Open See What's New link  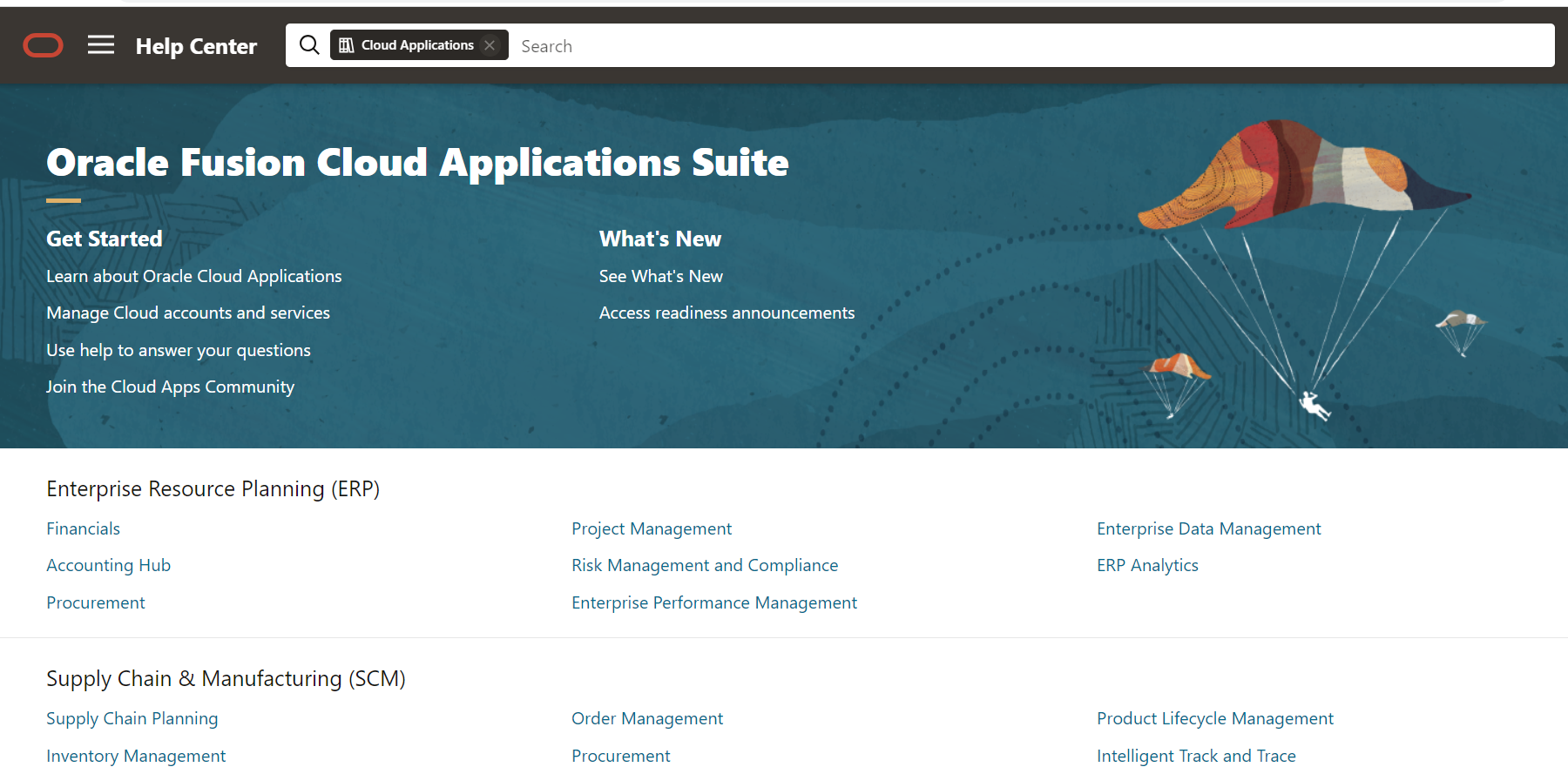coord(661,276)
